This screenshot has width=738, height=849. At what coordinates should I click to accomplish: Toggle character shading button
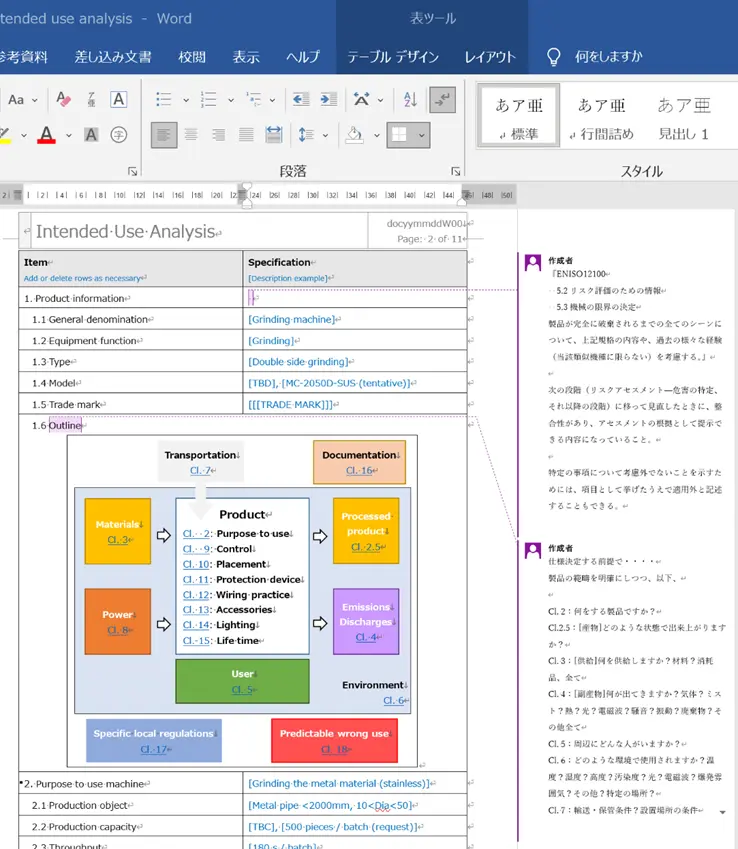click(x=91, y=135)
